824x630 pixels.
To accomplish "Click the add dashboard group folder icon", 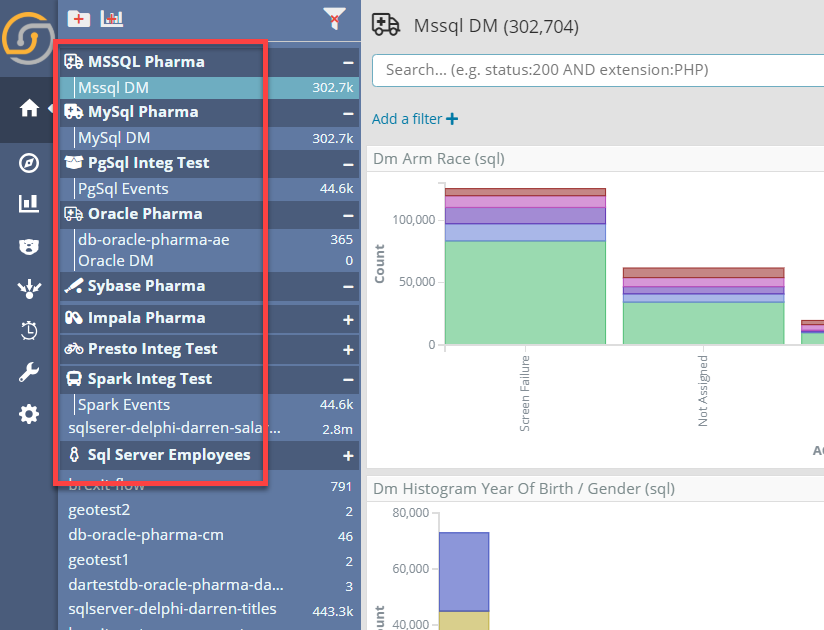I will click(x=79, y=19).
